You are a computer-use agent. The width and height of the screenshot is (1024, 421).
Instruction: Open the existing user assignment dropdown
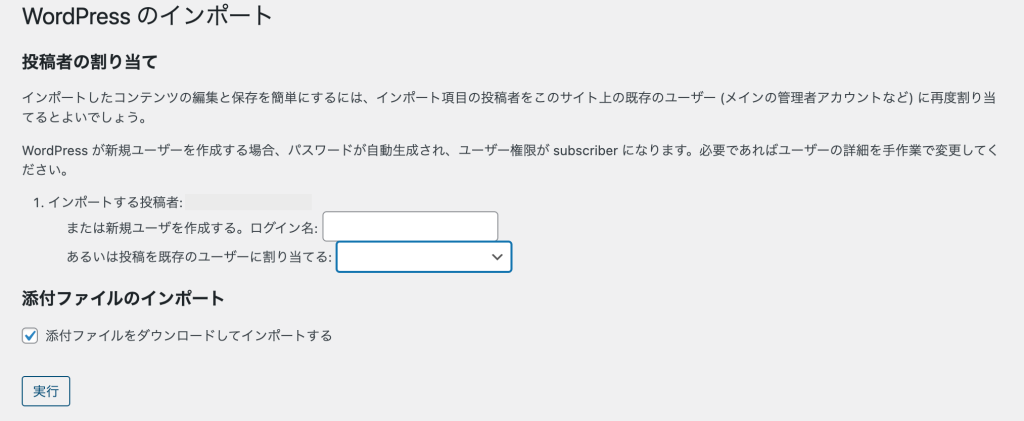(424, 257)
